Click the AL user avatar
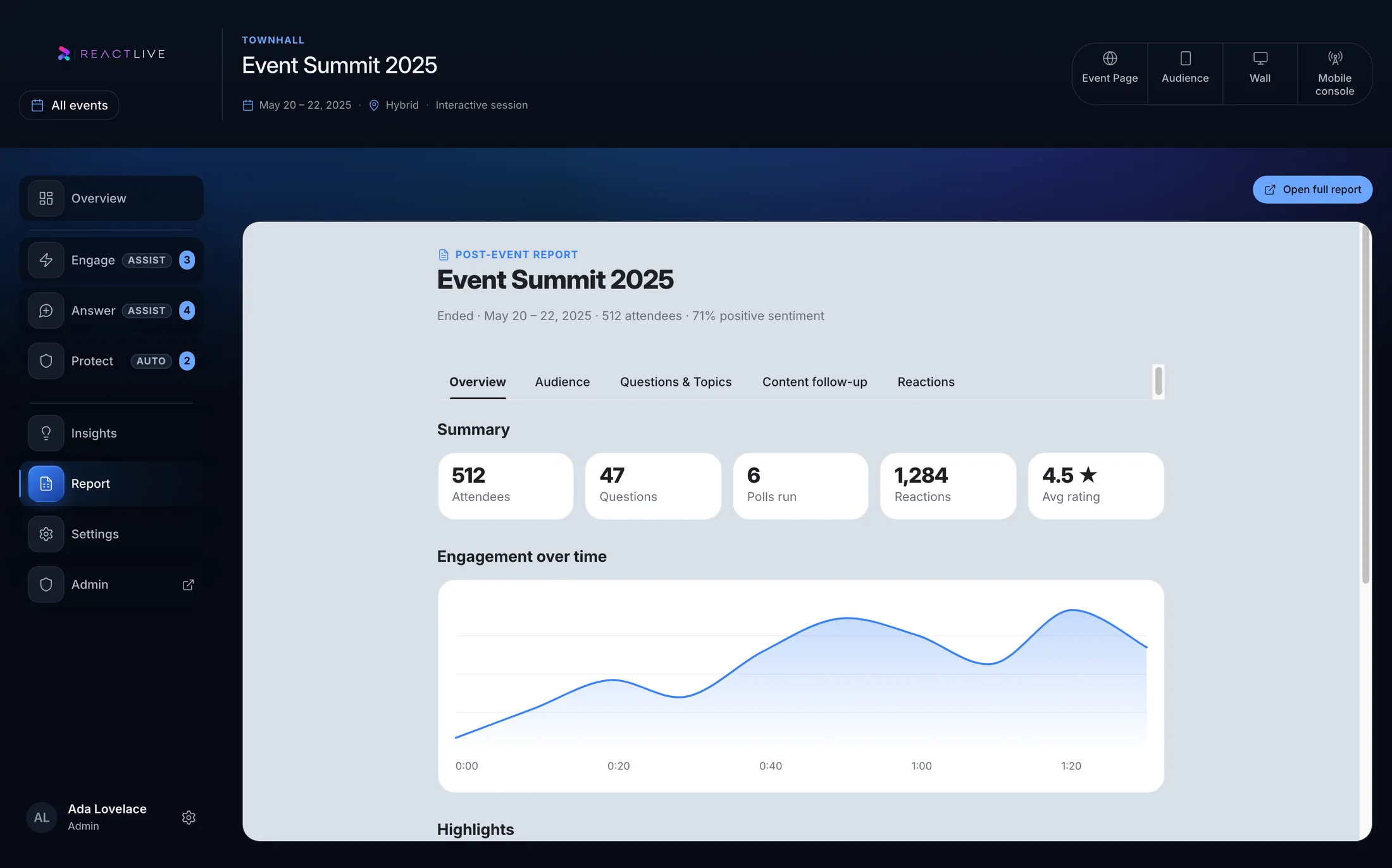 (x=42, y=817)
